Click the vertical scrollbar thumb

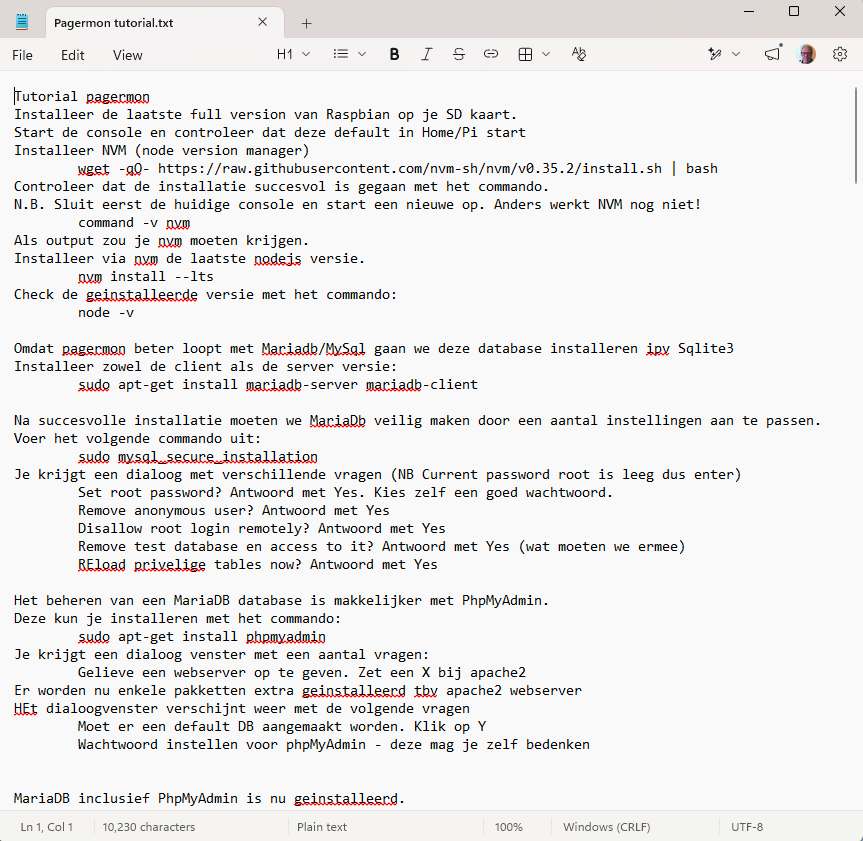click(x=856, y=135)
